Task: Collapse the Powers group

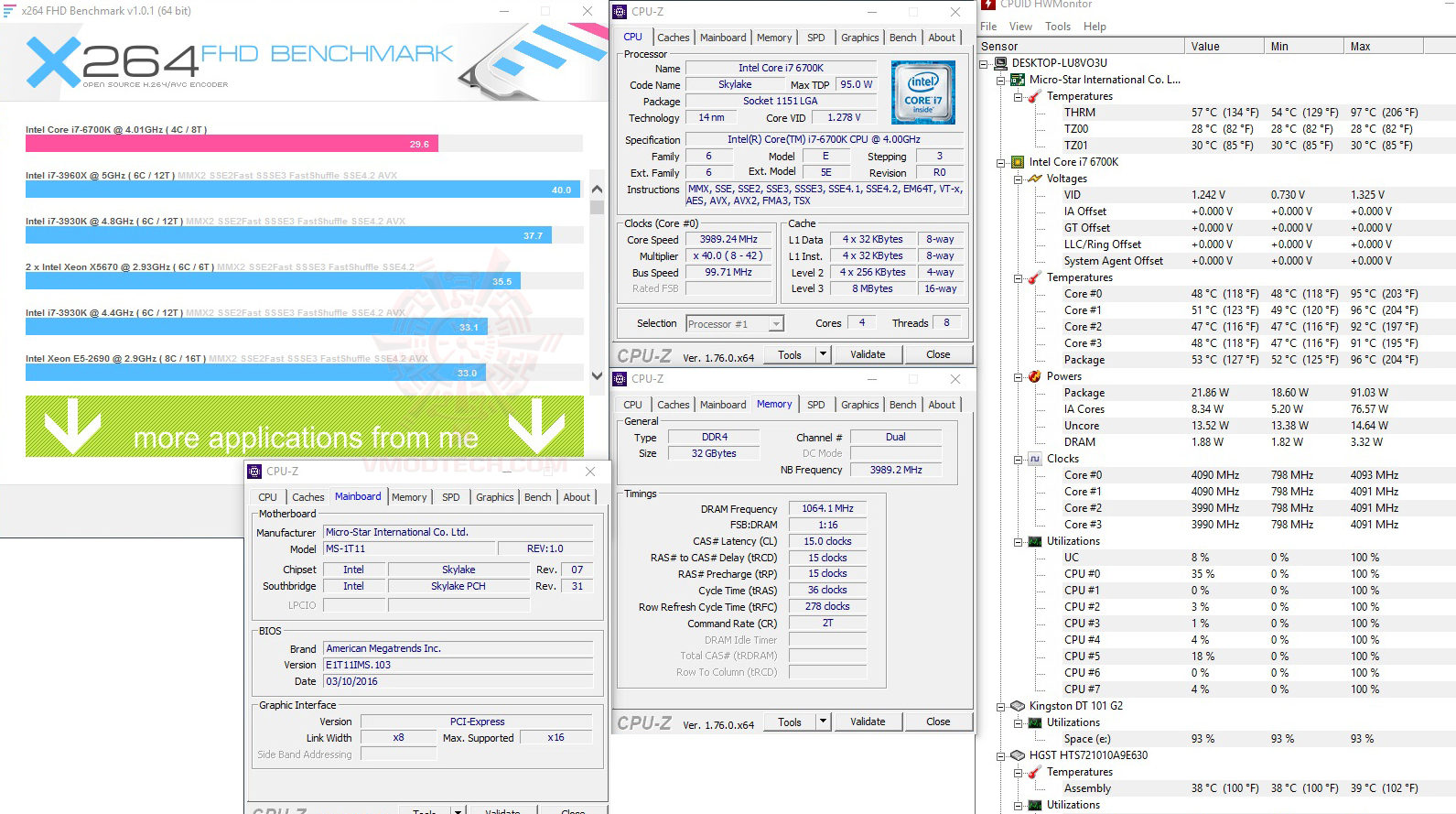Action: [x=1018, y=376]
